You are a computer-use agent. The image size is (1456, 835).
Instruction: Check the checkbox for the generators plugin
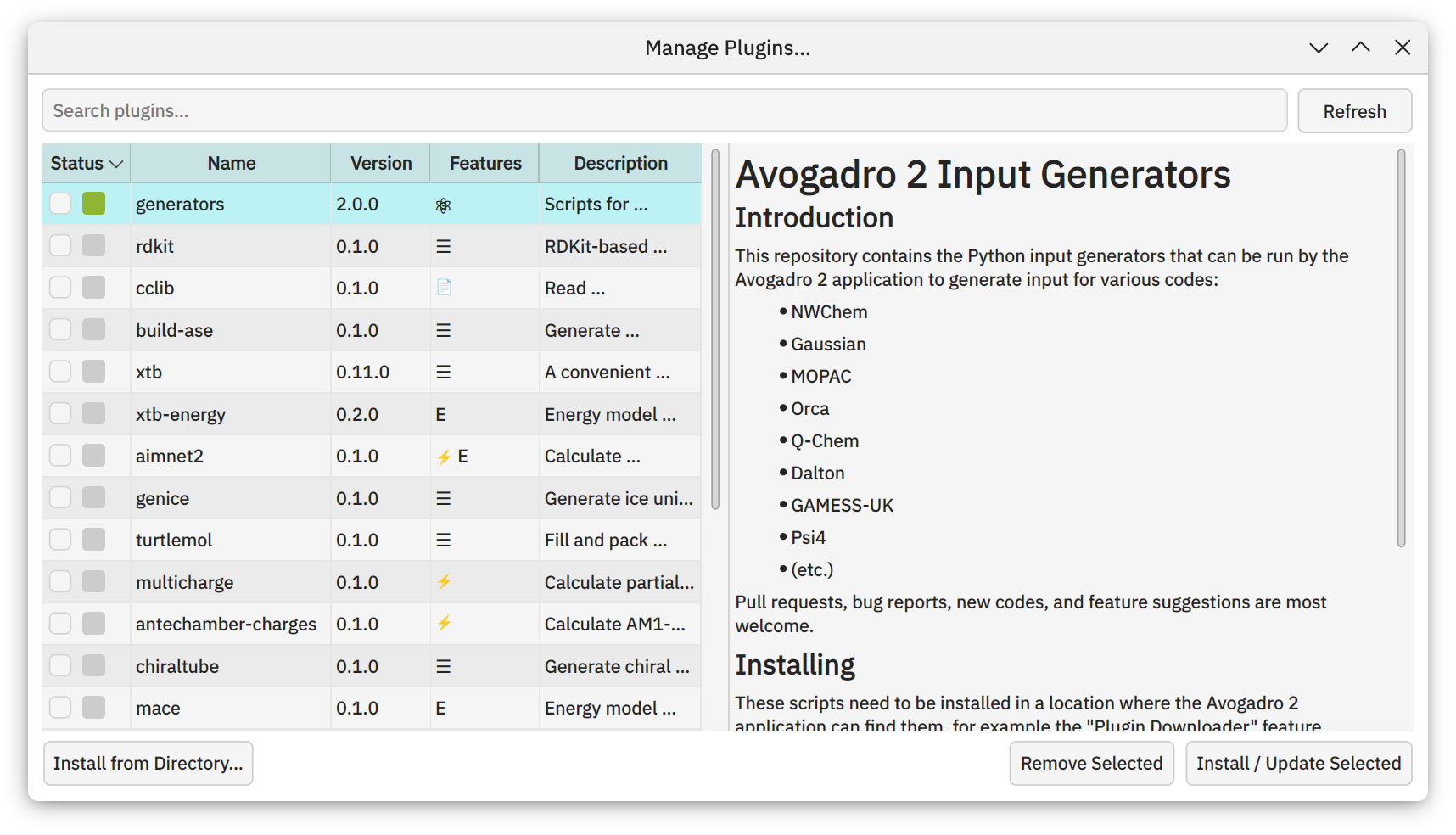tap(60, 204)
